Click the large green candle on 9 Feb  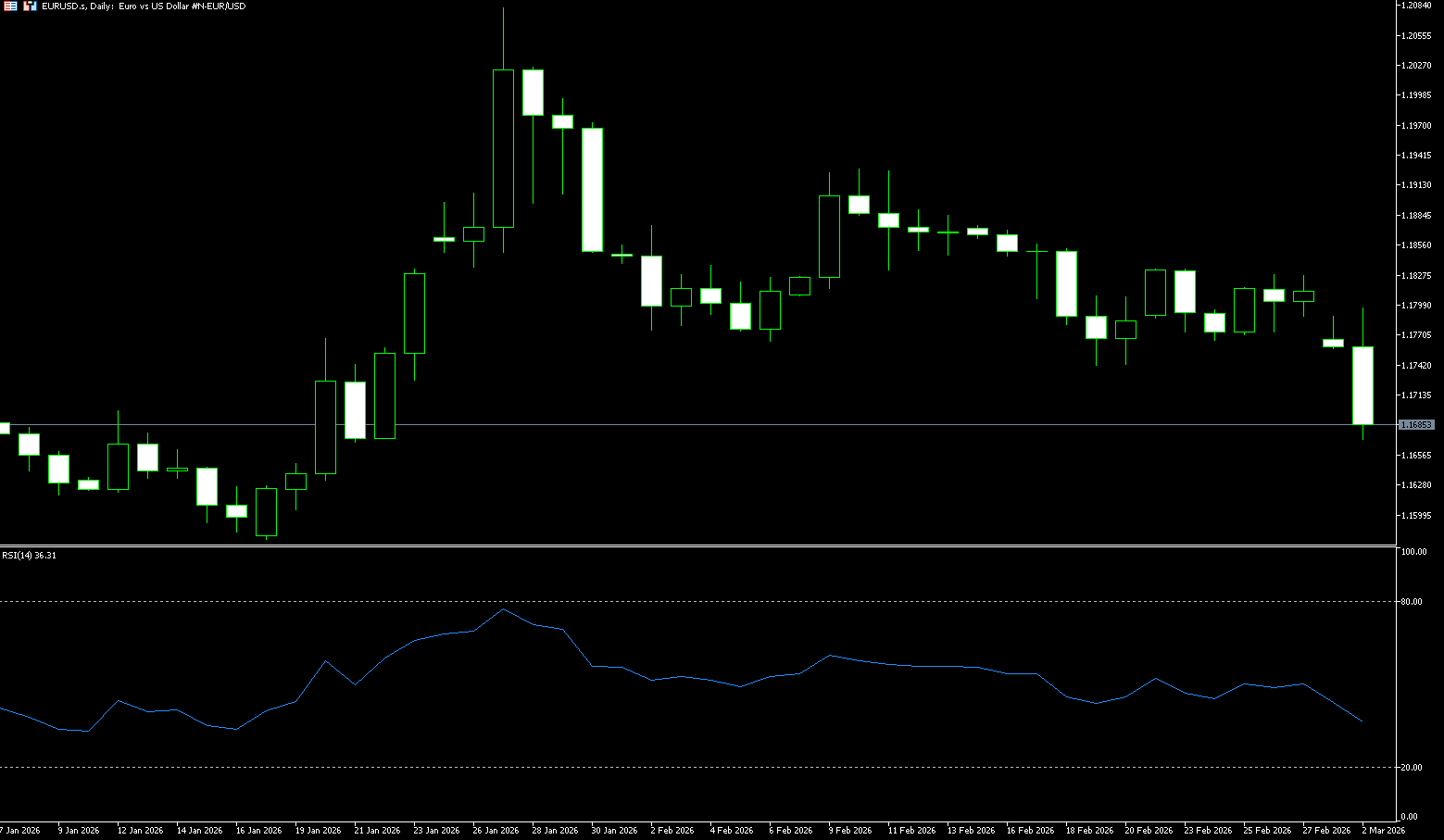click(829, 236)
